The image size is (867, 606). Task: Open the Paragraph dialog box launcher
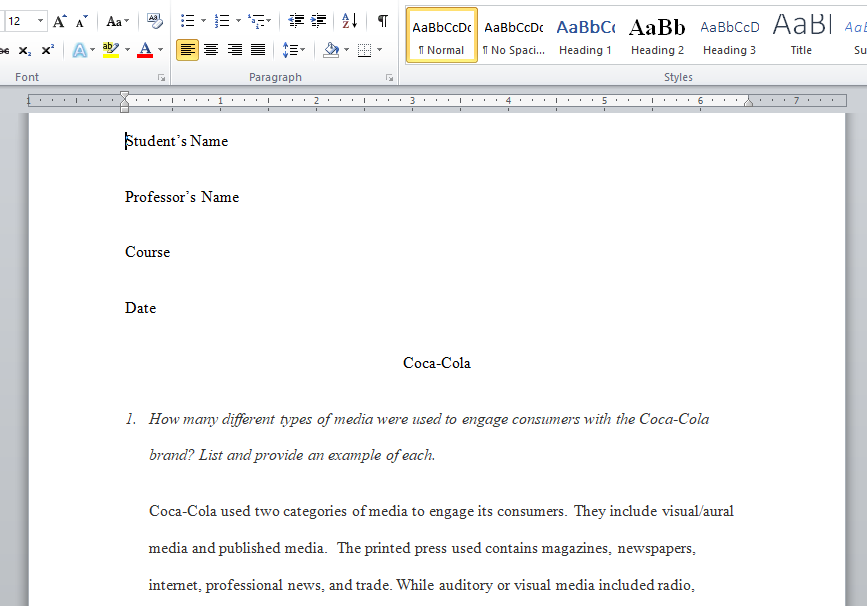tap(390, 78)
